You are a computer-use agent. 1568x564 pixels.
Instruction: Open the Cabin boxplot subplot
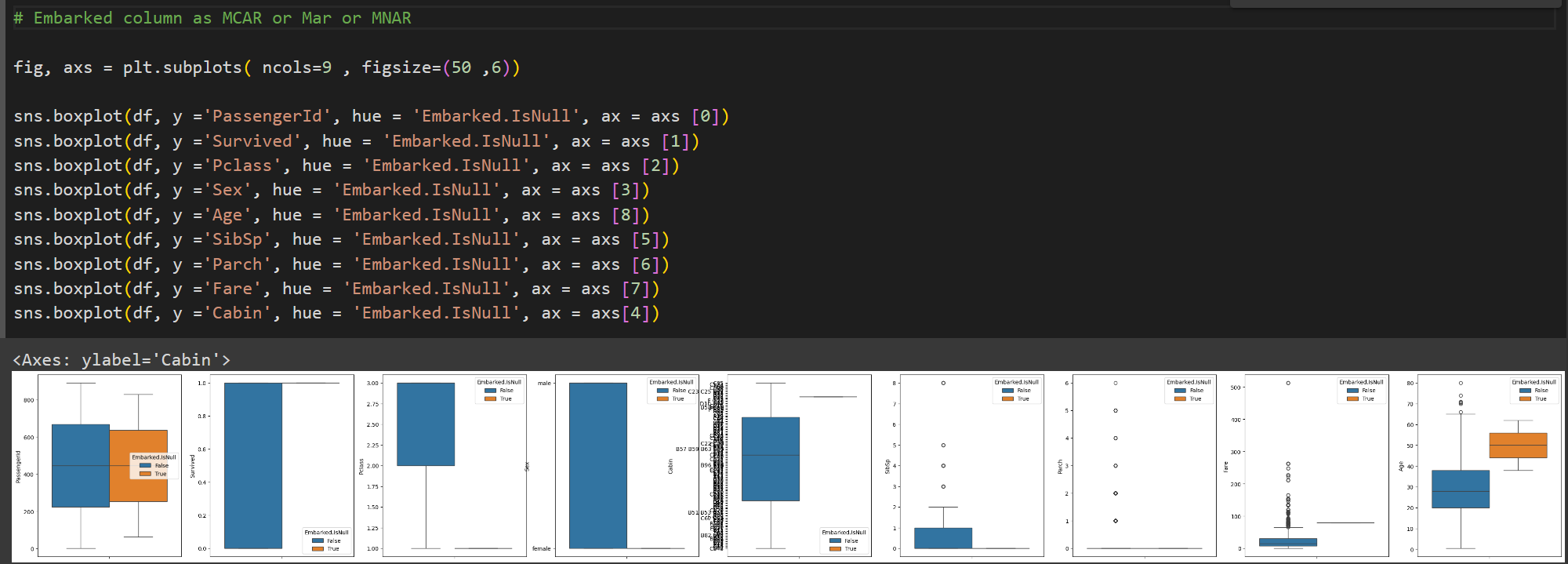click(x=799, y=466)
